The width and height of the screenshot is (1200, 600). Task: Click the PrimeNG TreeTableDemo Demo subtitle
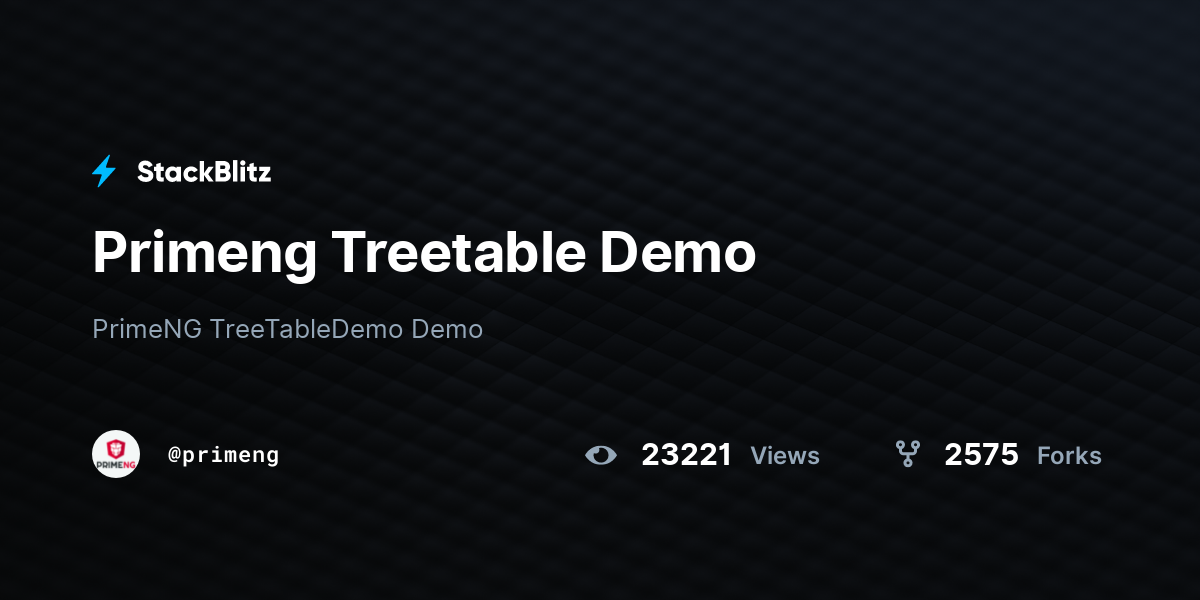point(287,329)
